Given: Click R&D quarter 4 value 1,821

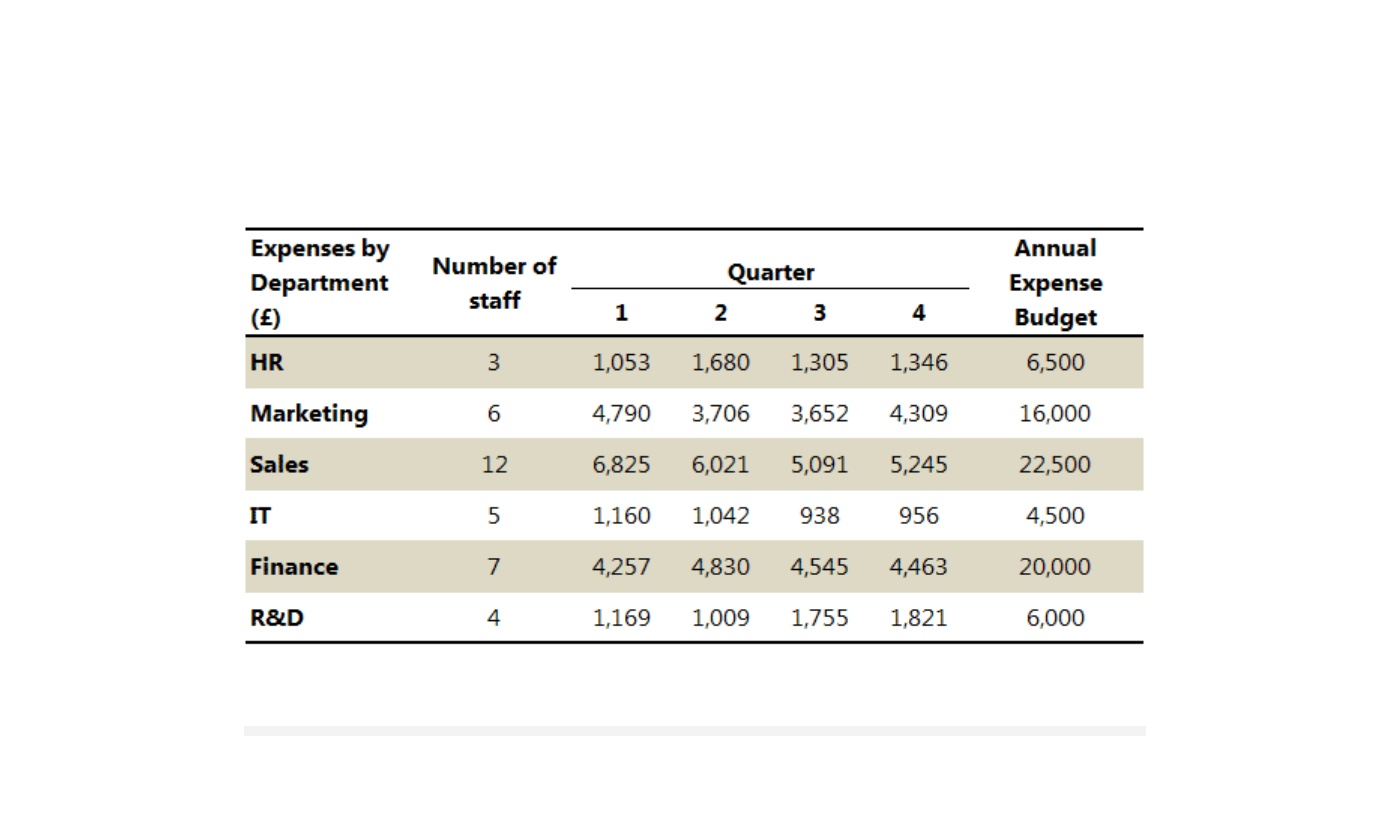Looking at the screenshot, I should pos(918,617).
